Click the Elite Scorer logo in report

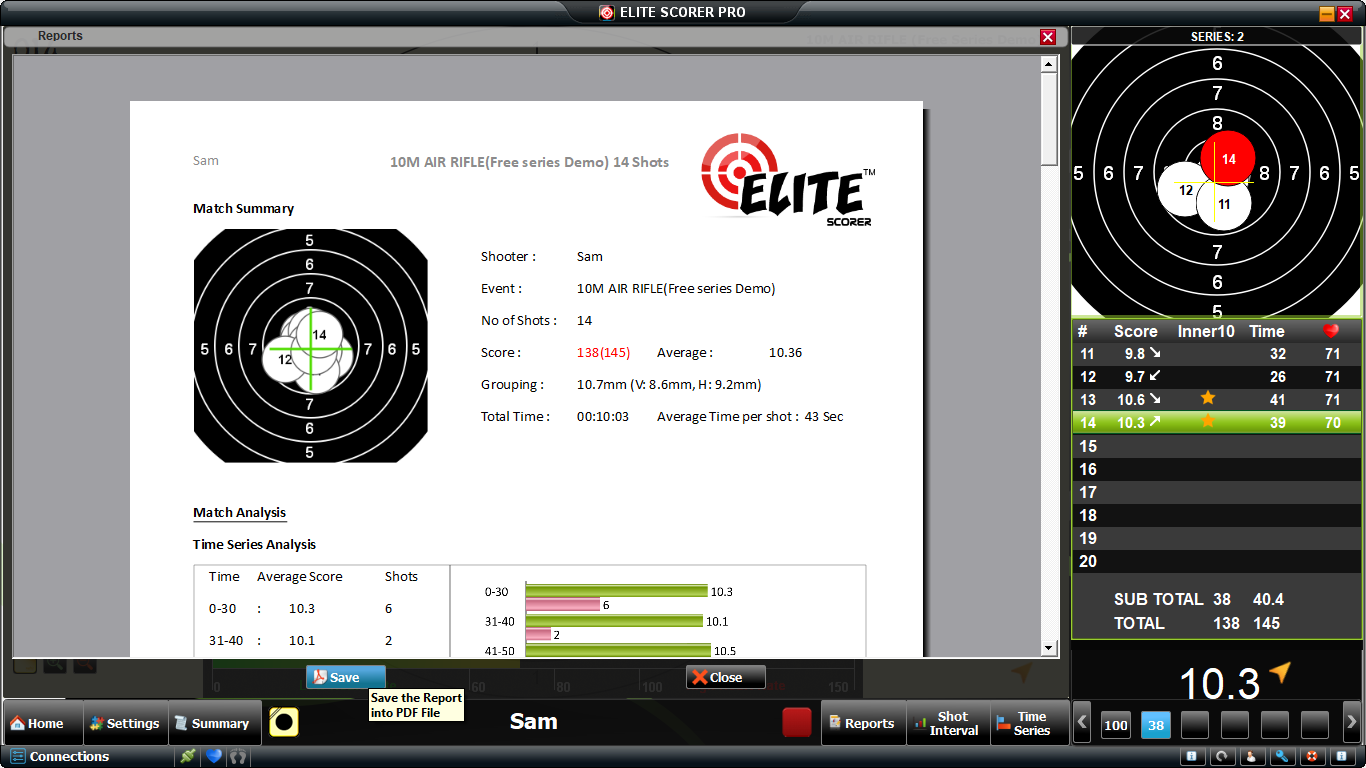(x=788, y=180)
